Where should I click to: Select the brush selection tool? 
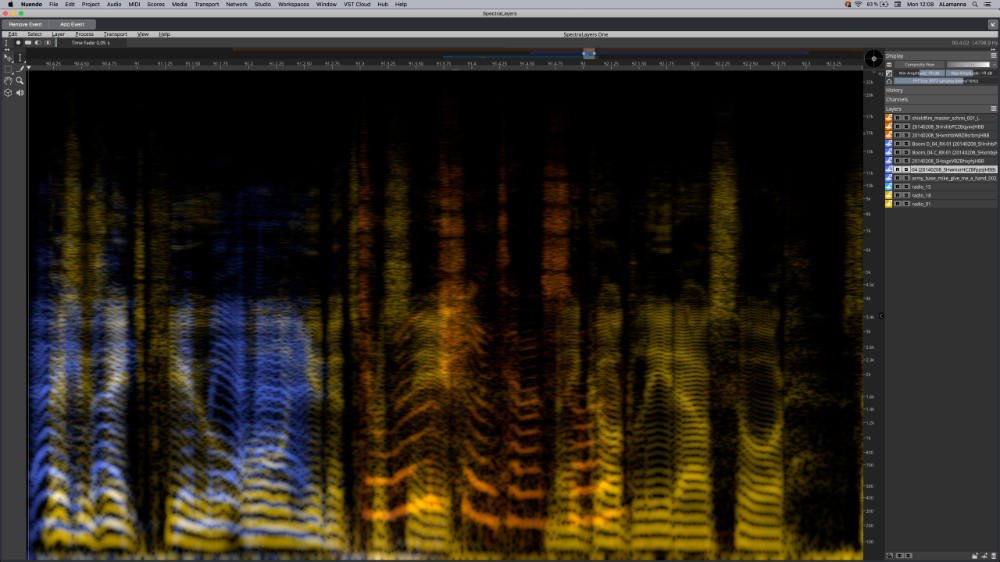click(21, 69)
